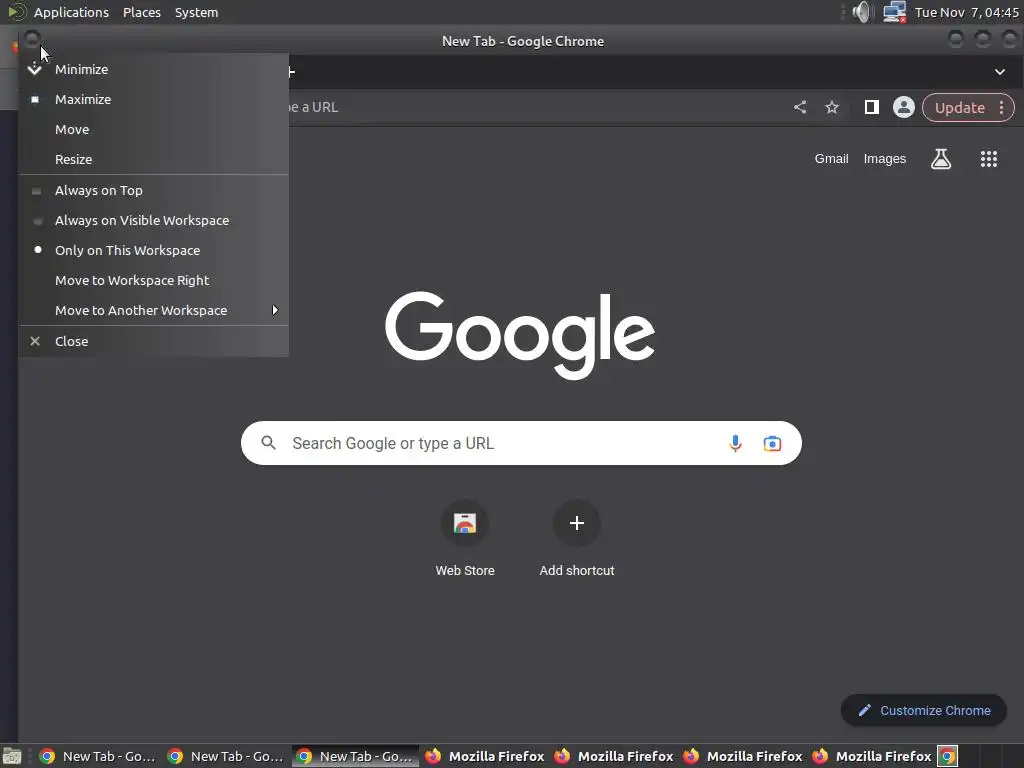The width and height of the screenshot is (1024, 768).
Task: Open the Applications menu
Action: tap(71, 12)
